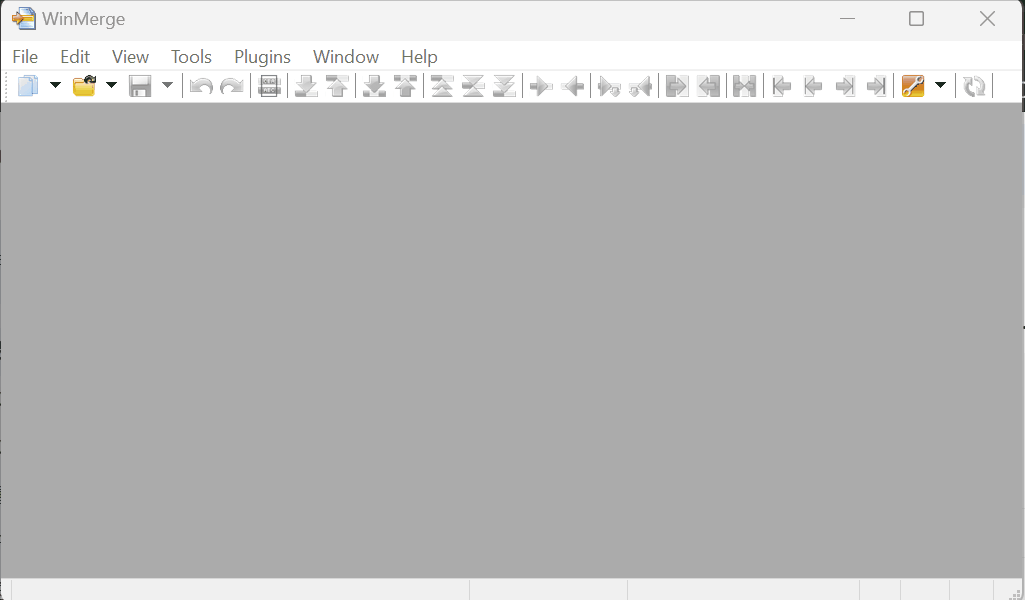Redo the last change
Image resolution: width=1025 pixels, height=600 pixels.
click(x=231, y=86)
